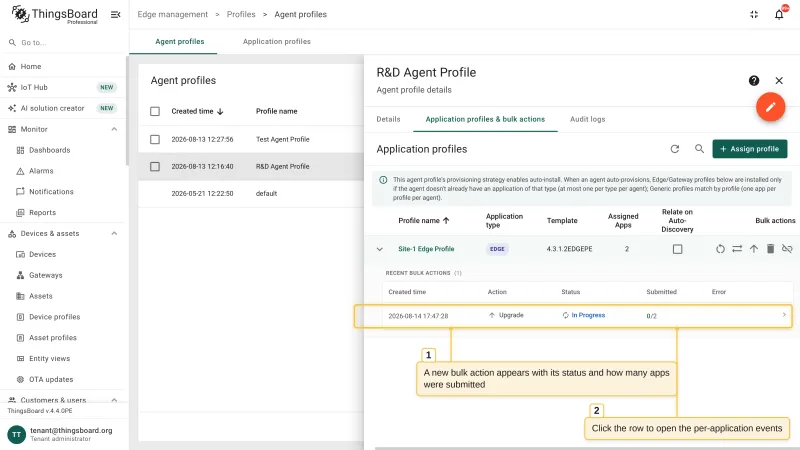The height and width of the screenshot is (450, 800).
Task: Select Application profiles & bulk actions tab
Action: [x=485, y=119]
